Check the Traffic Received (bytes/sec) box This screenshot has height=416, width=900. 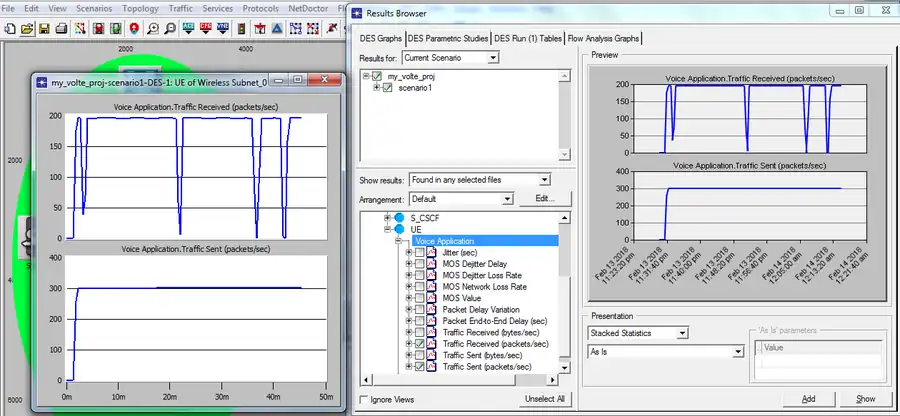coord(420,333)
